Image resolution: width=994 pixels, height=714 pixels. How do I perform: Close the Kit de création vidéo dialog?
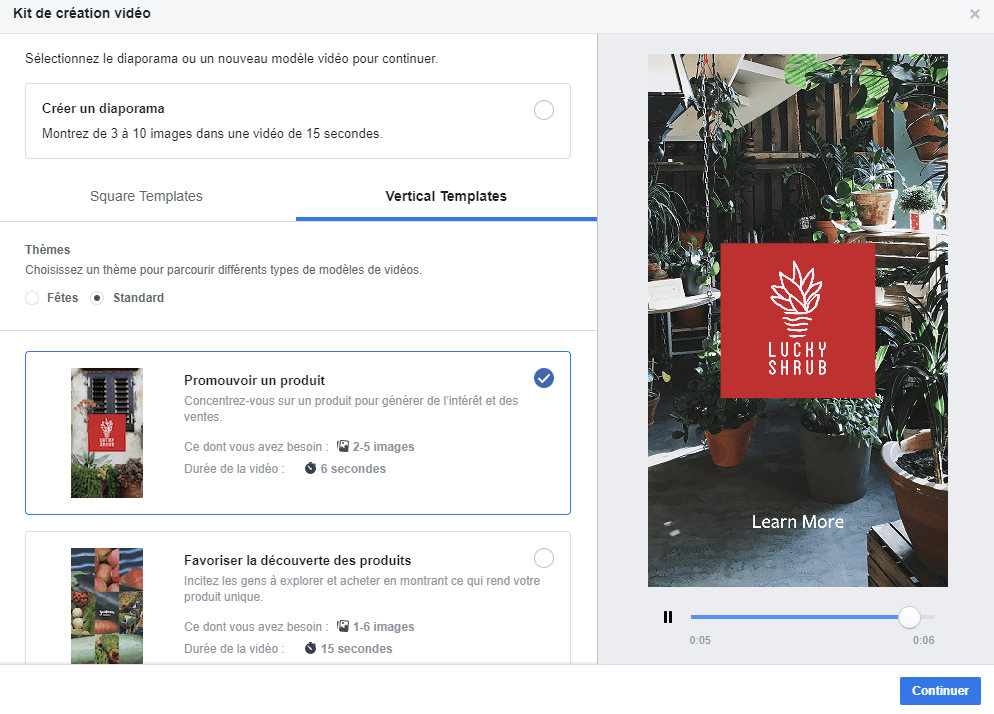pos(974,14)
